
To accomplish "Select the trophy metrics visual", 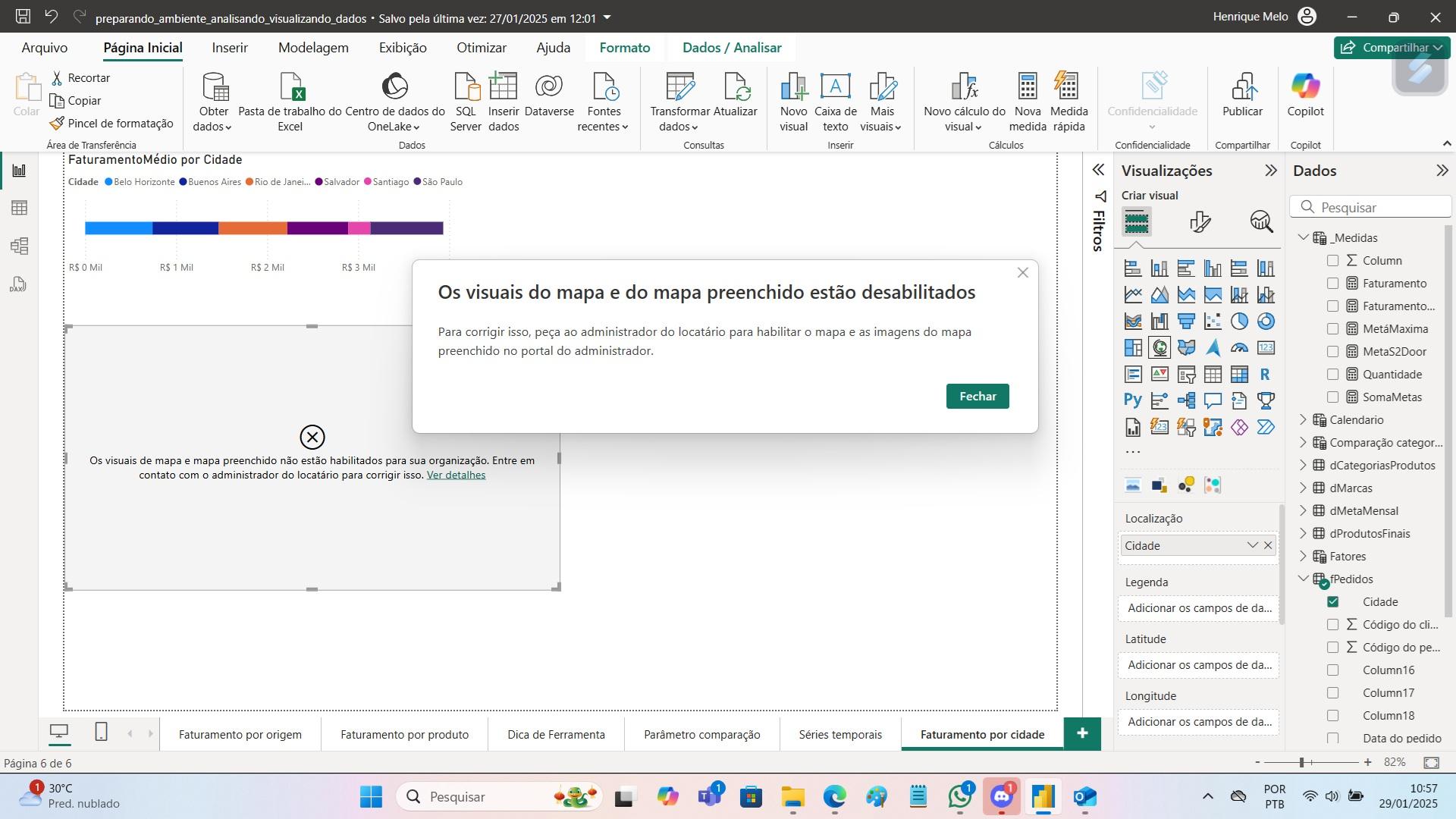I will [x=1266, y=400].
